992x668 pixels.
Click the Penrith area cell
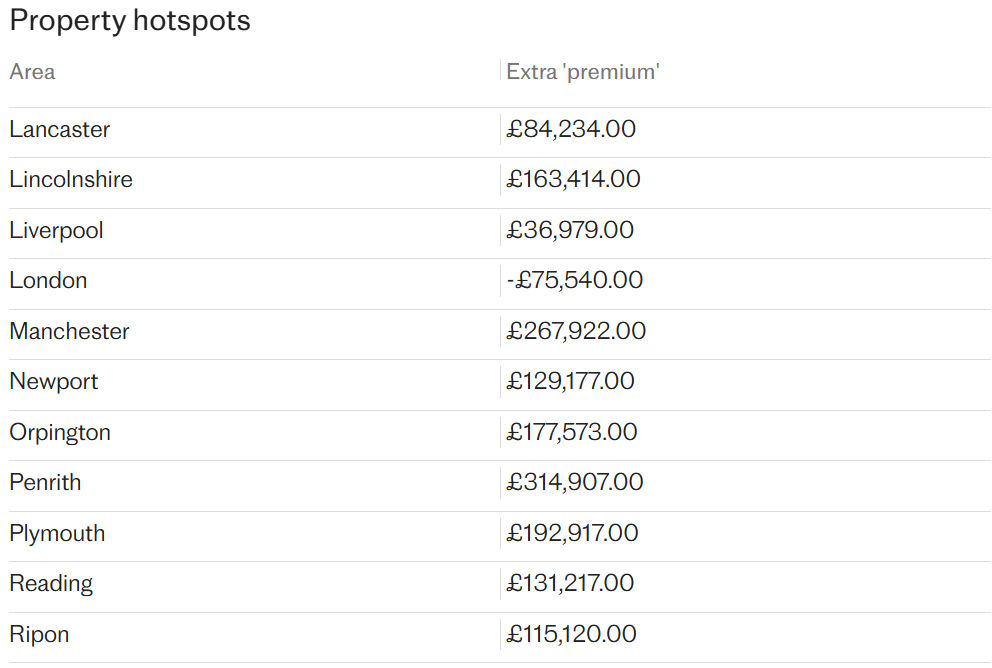coord(45,483)
